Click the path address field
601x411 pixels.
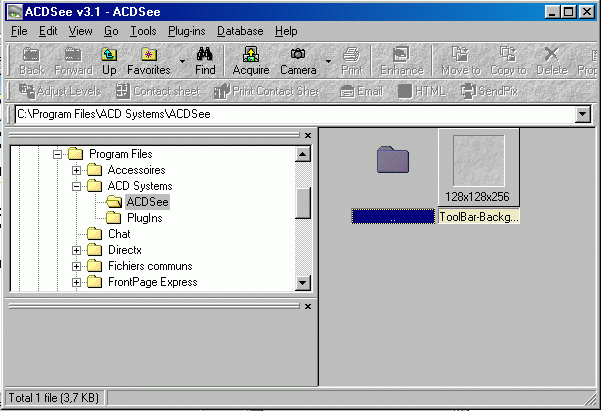coord(295,114)
